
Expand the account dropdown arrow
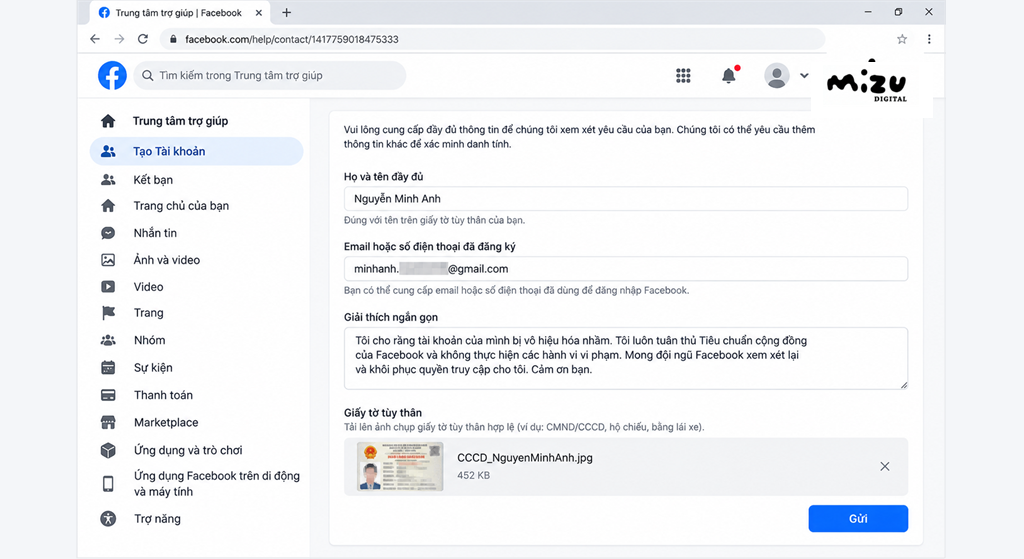click(x=804, y=76)
